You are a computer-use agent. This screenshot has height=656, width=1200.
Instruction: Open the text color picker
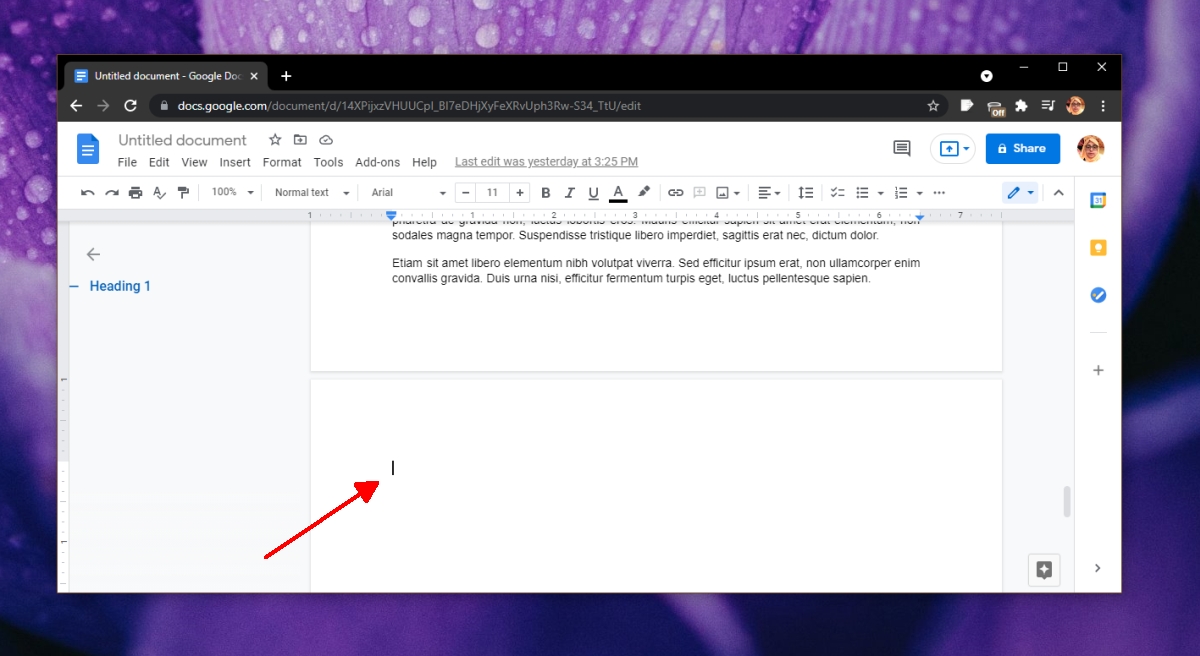[x=618, y=192]
